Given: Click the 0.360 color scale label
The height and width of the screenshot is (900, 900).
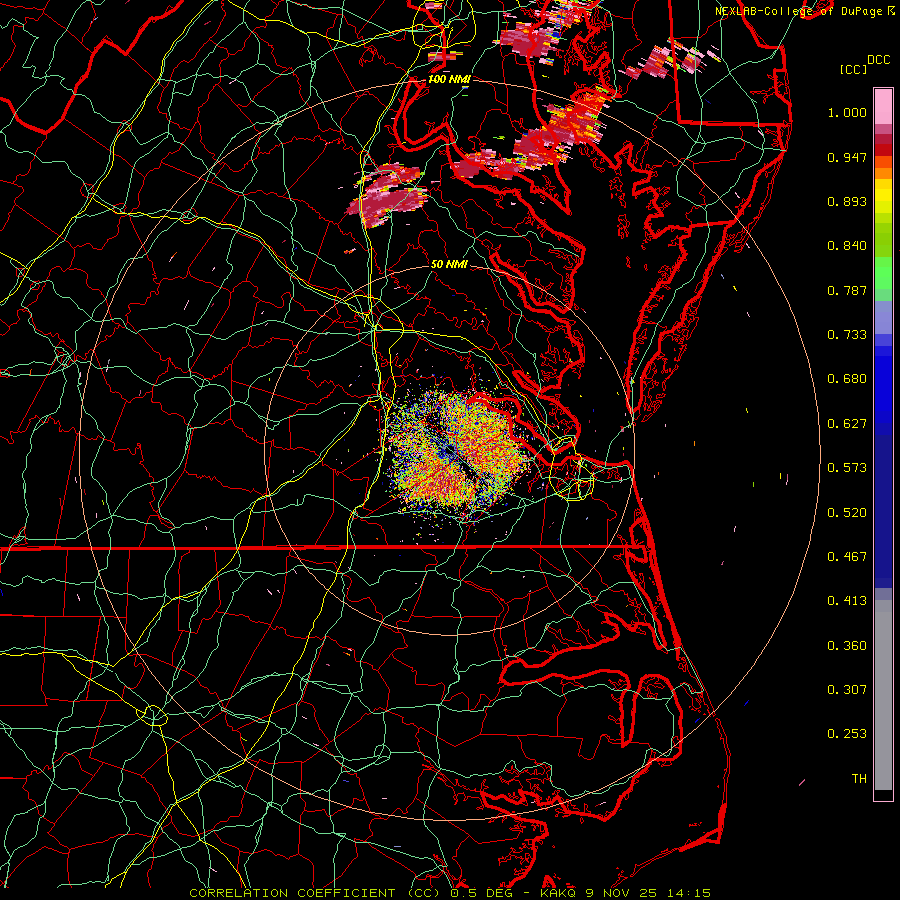Looking at the screenshot, I should pyautogui.click(x=847, y=646).
